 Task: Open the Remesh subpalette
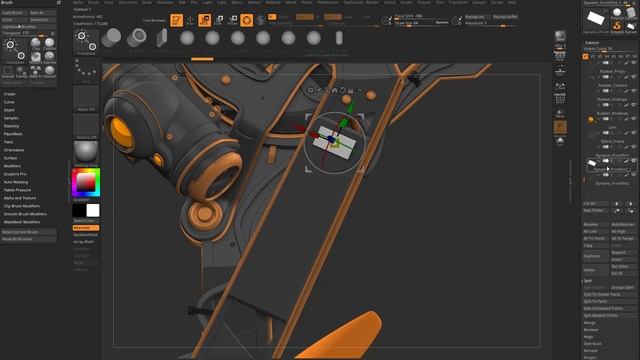[591, 351]
